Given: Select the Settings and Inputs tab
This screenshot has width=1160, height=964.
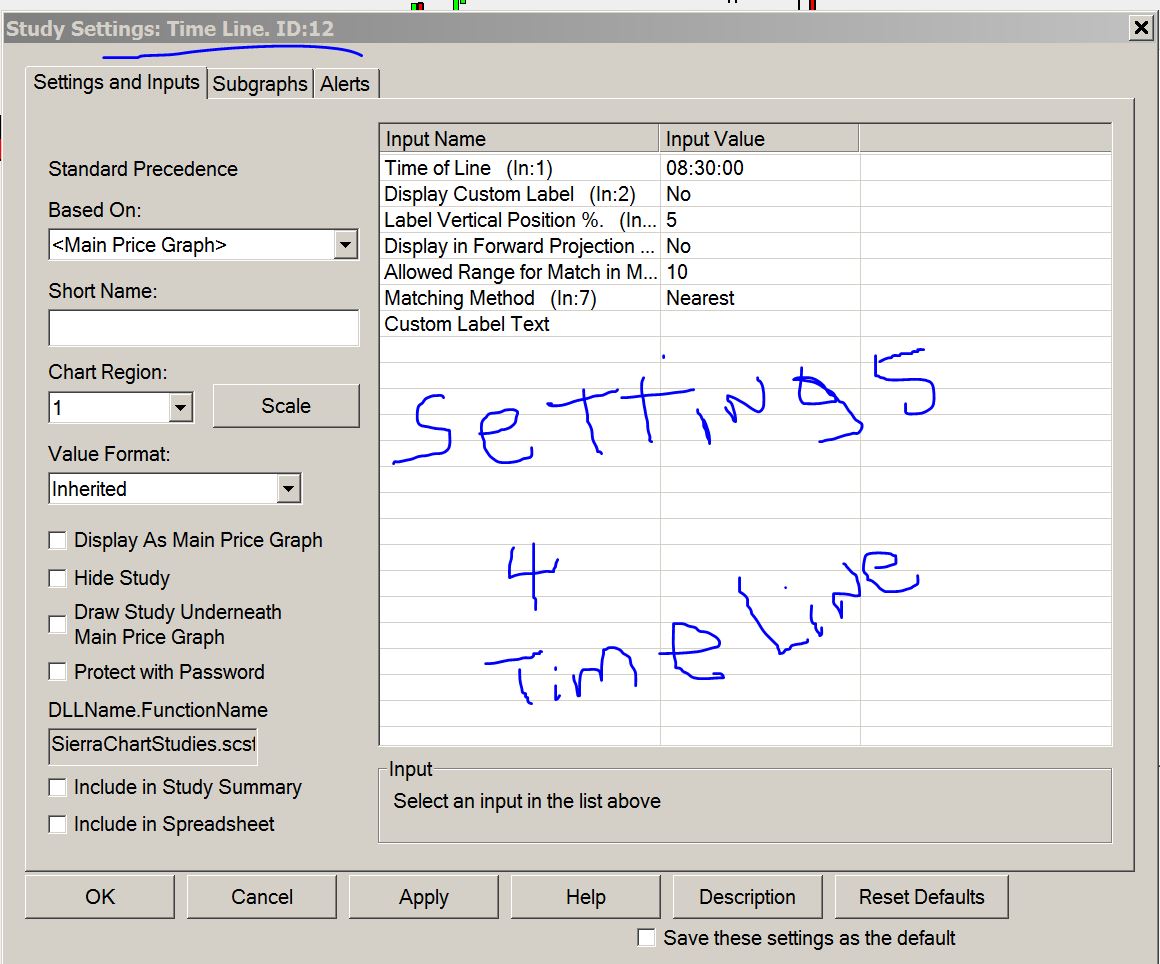Looking at the screenshot, I should 116,82.
